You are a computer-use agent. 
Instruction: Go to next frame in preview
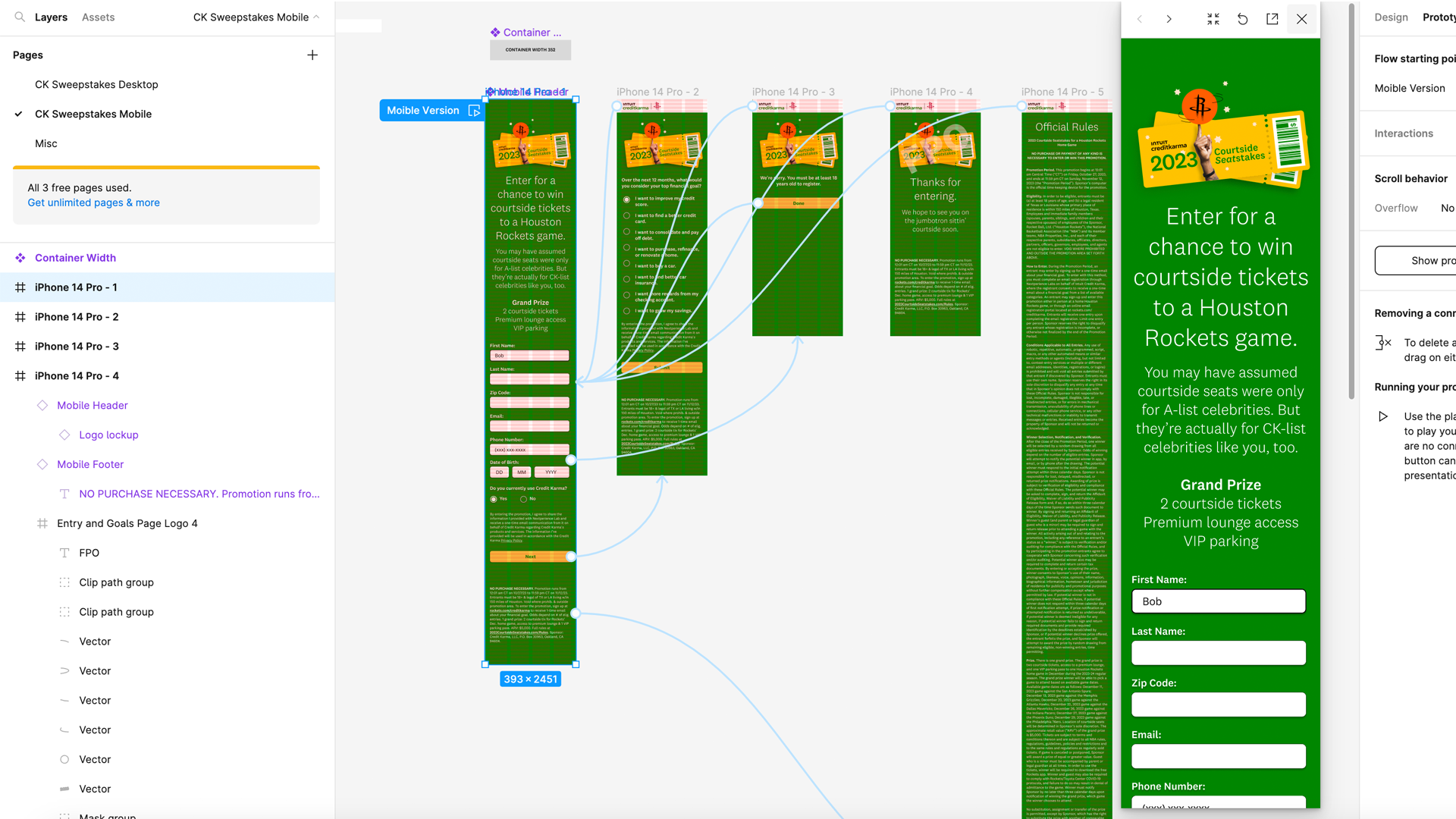[x=1169, y=19]
